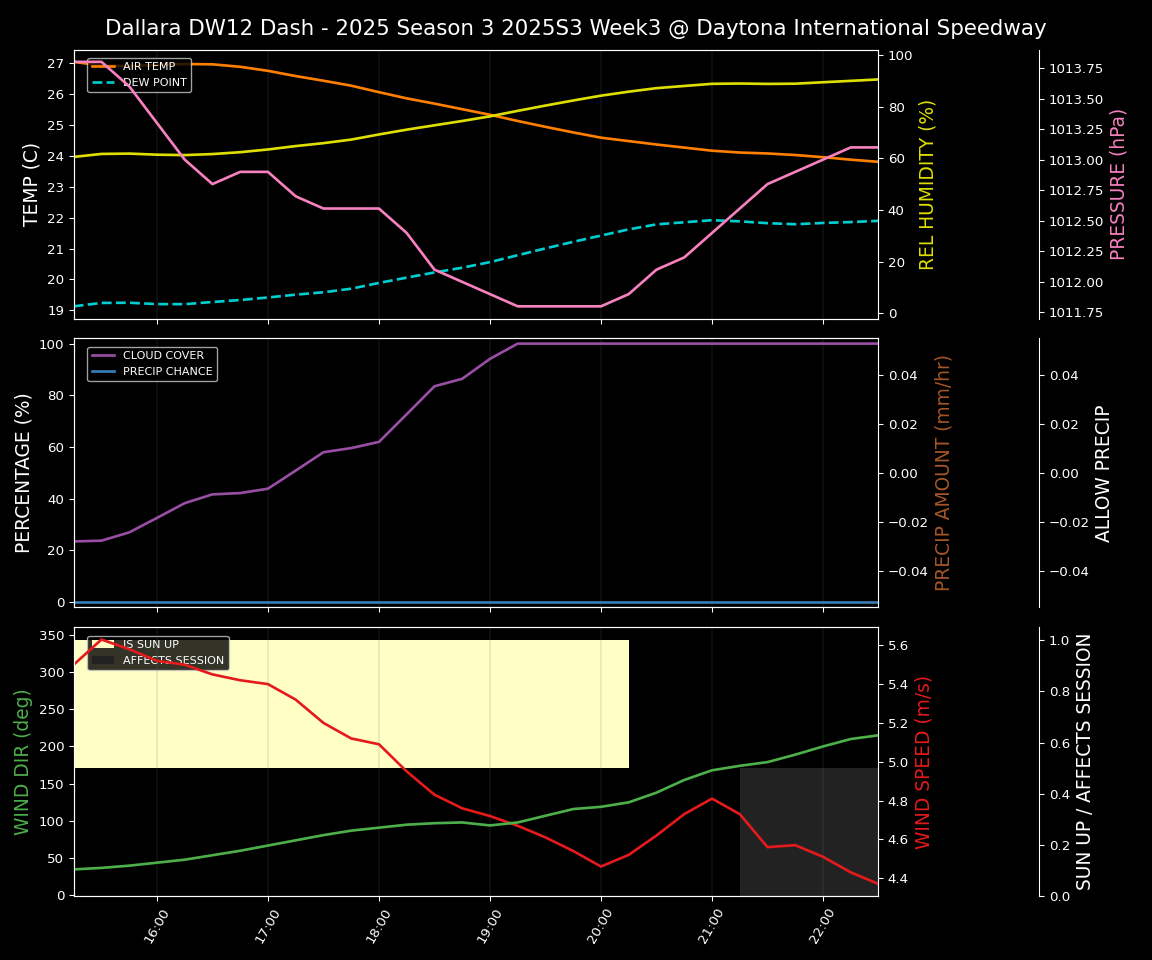Click the WIND SPEED (m/s) axis label
Screen dimensions: 1152x960
tap(923, 762)
